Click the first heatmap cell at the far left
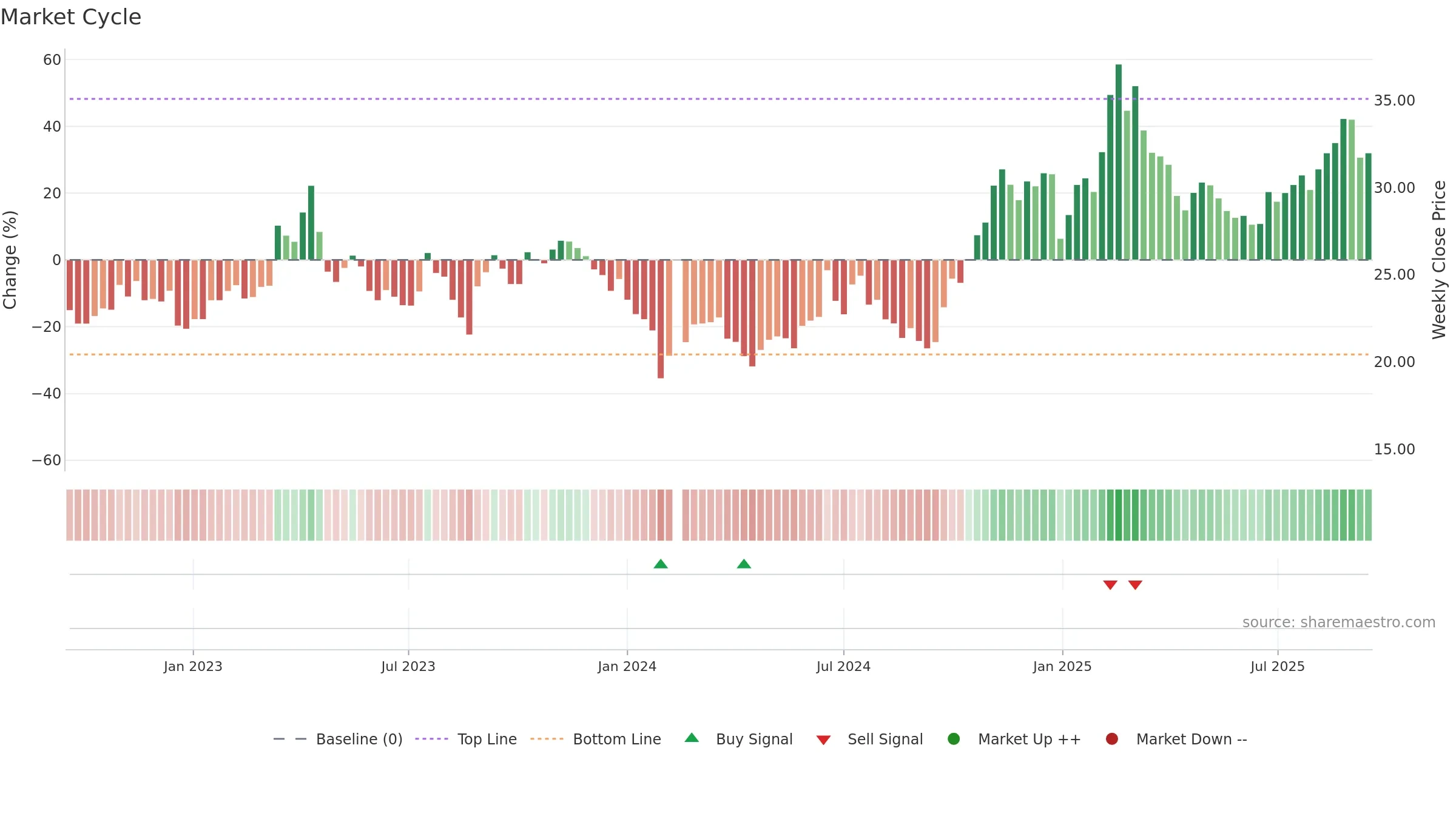This screenshot has height=819, width=1456. 70,515
